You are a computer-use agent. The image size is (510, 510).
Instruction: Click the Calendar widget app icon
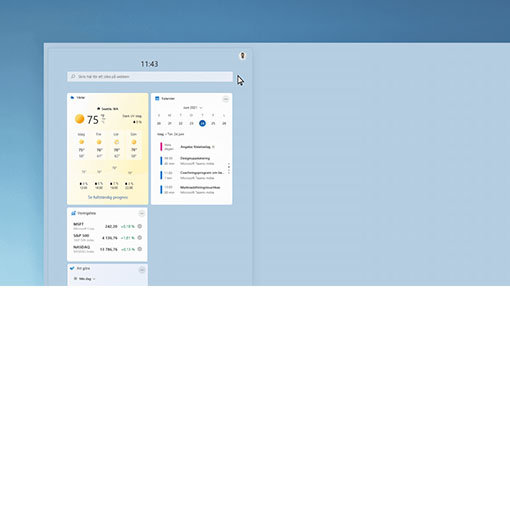tap(157, 98)
